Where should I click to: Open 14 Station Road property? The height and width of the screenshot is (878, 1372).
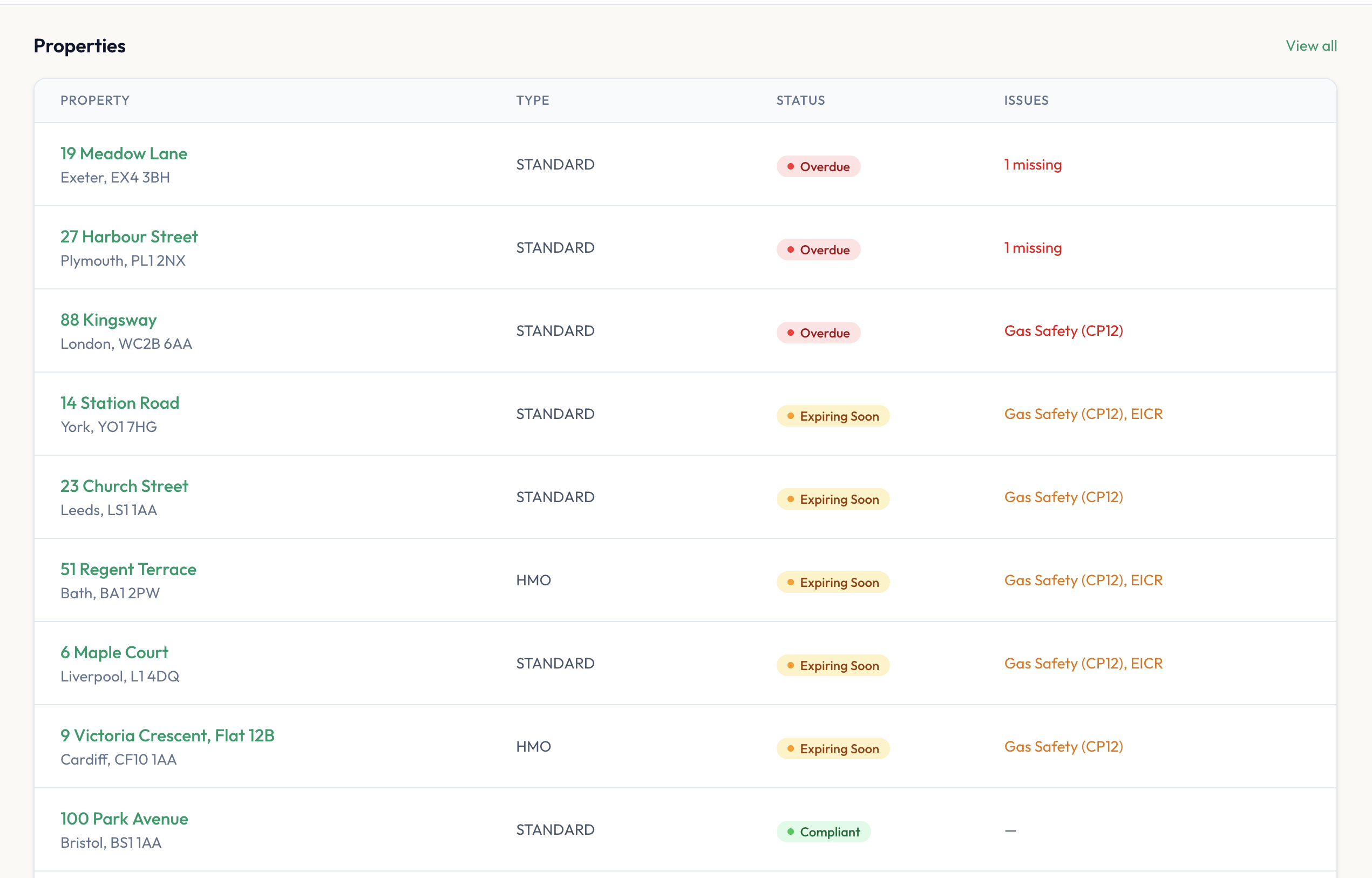coord(120,403)
